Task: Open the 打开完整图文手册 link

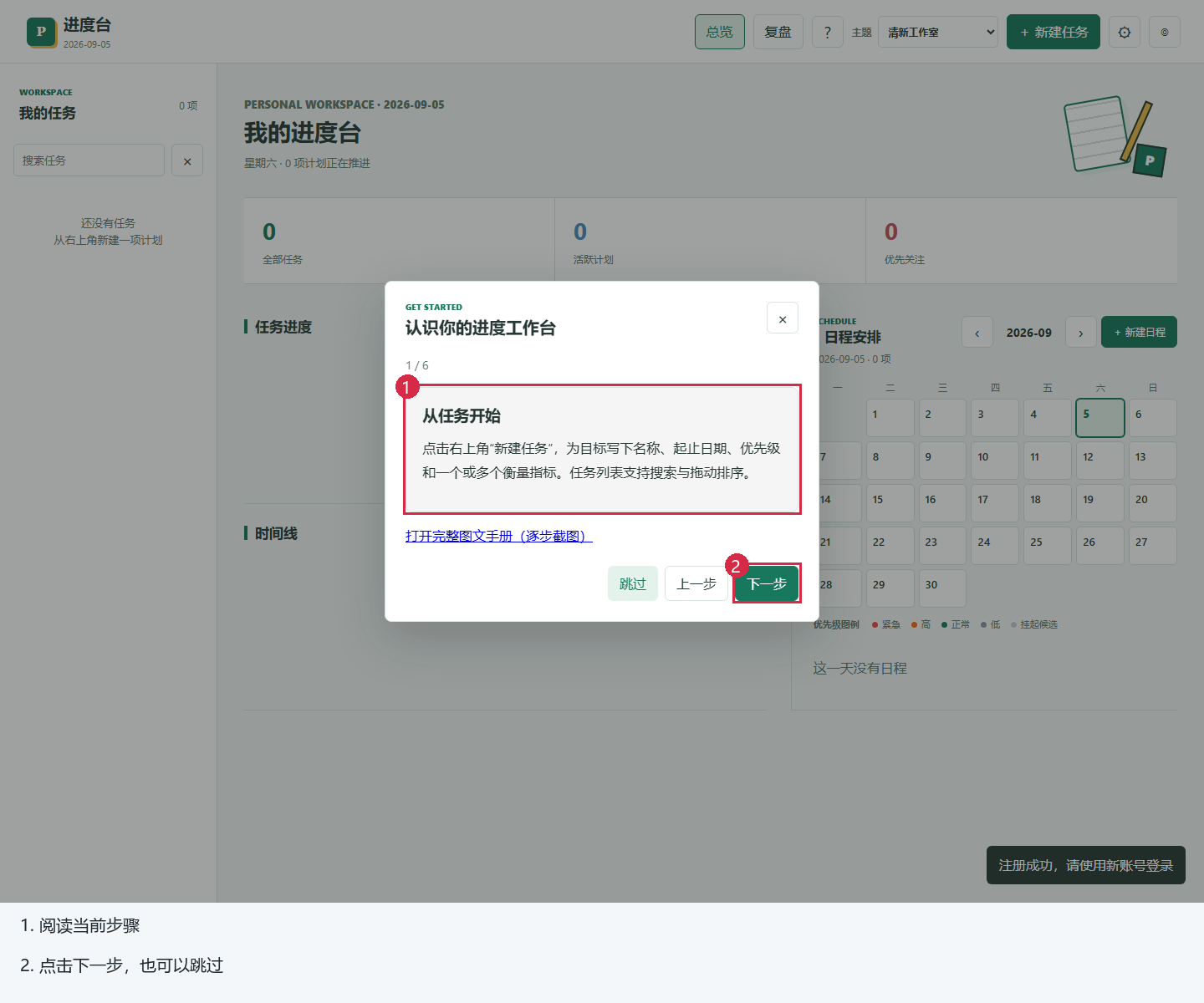Action: pyautogui.click(x=499, y=536)
